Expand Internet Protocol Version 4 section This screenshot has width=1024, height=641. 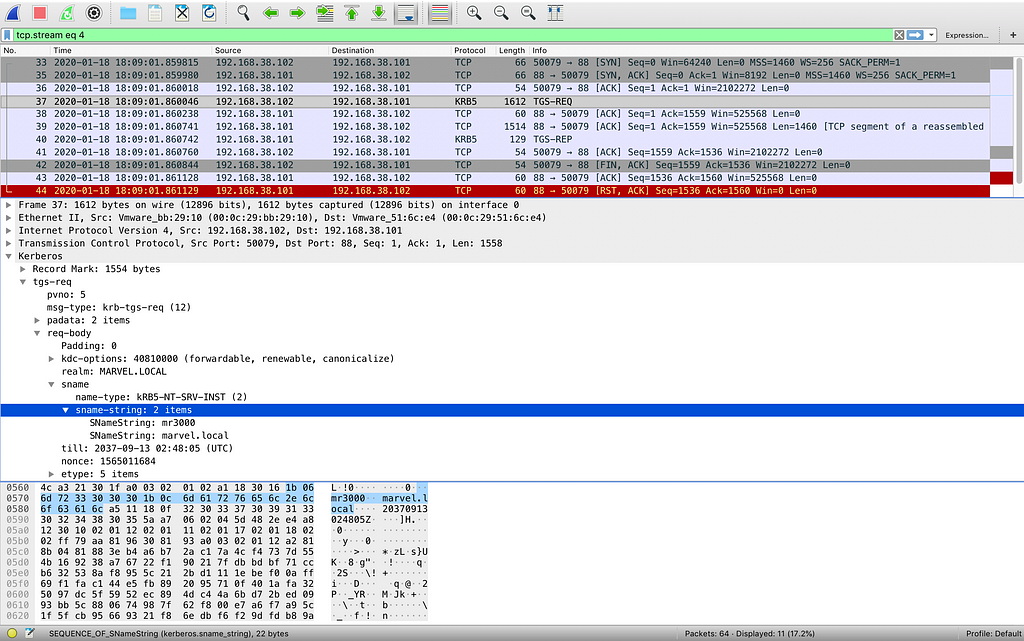click(8, 230)
